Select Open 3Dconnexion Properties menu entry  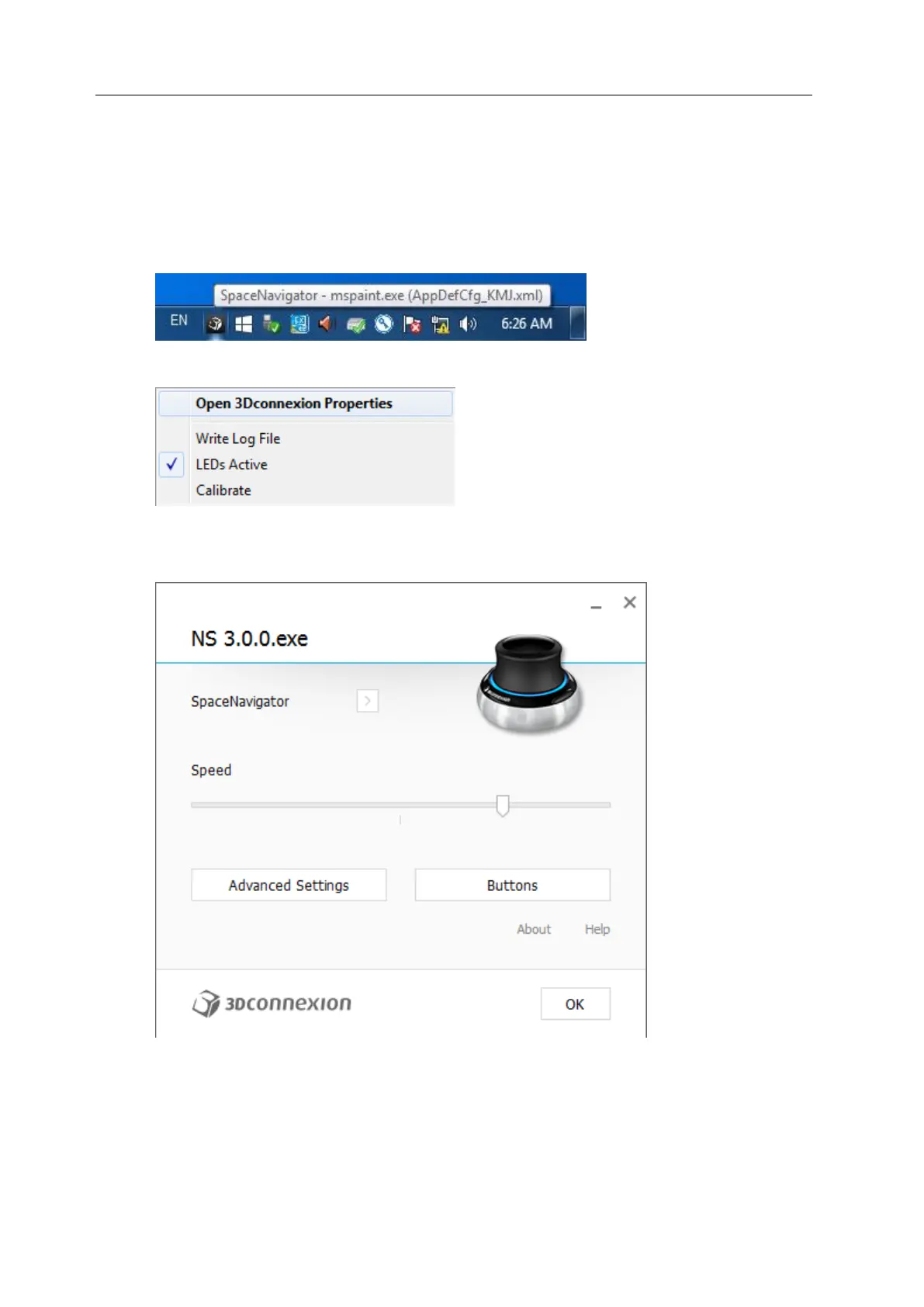point(306,404)
